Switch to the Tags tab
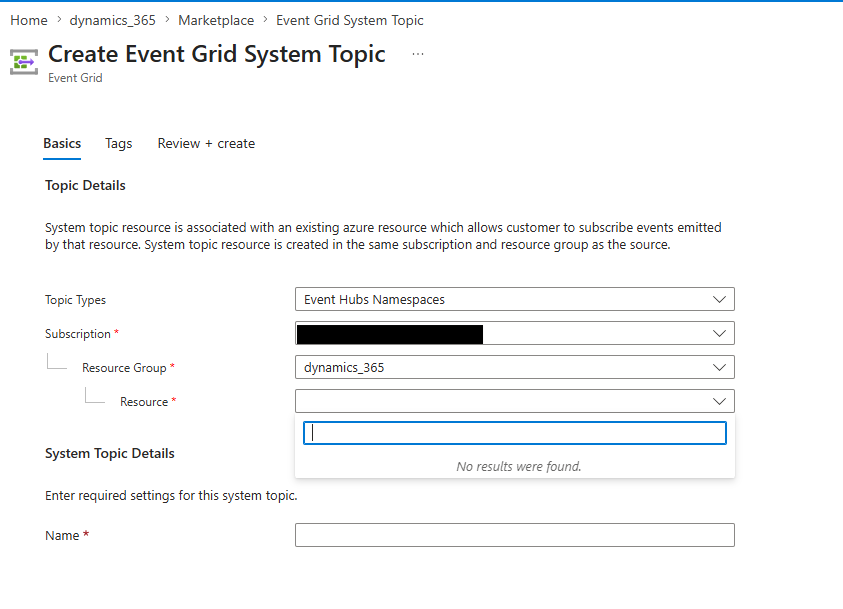843x609 pixels. pyautogui.click(x=118, y=144)
